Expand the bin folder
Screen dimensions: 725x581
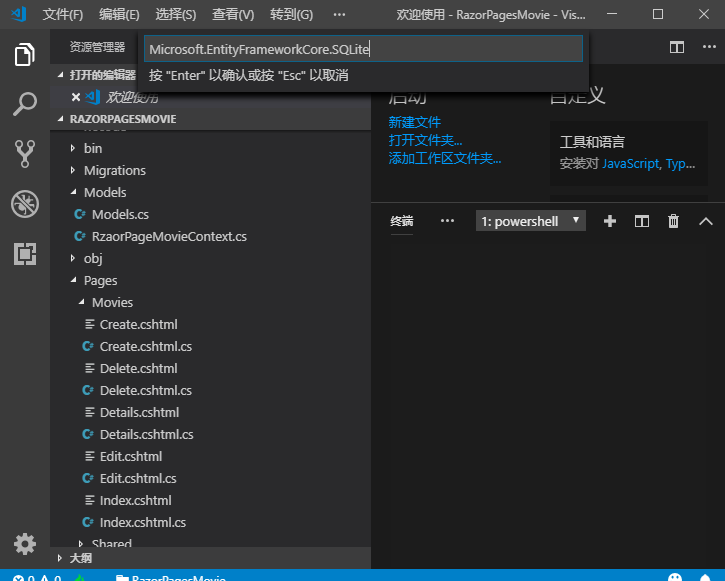(x=73, y=148)
